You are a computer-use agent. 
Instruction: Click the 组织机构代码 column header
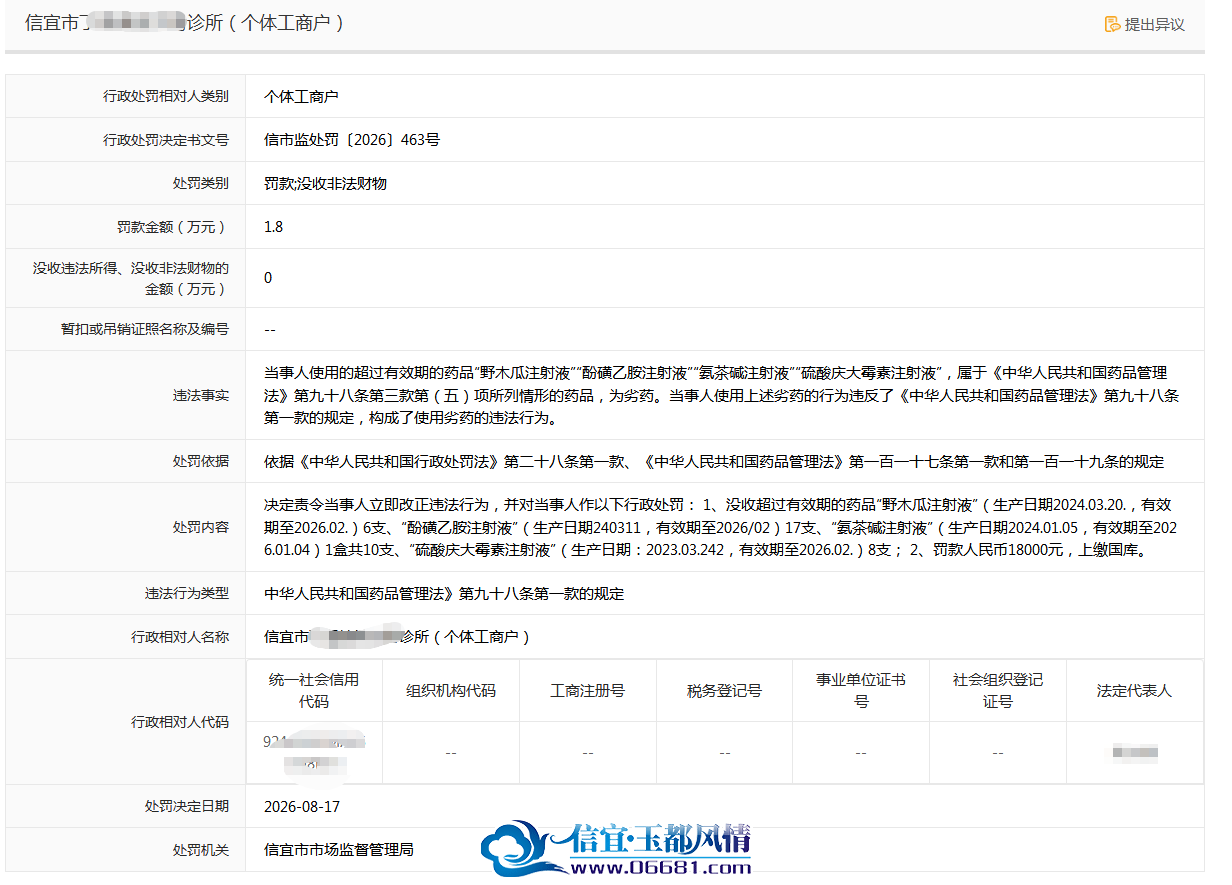(x=451, y=690)
